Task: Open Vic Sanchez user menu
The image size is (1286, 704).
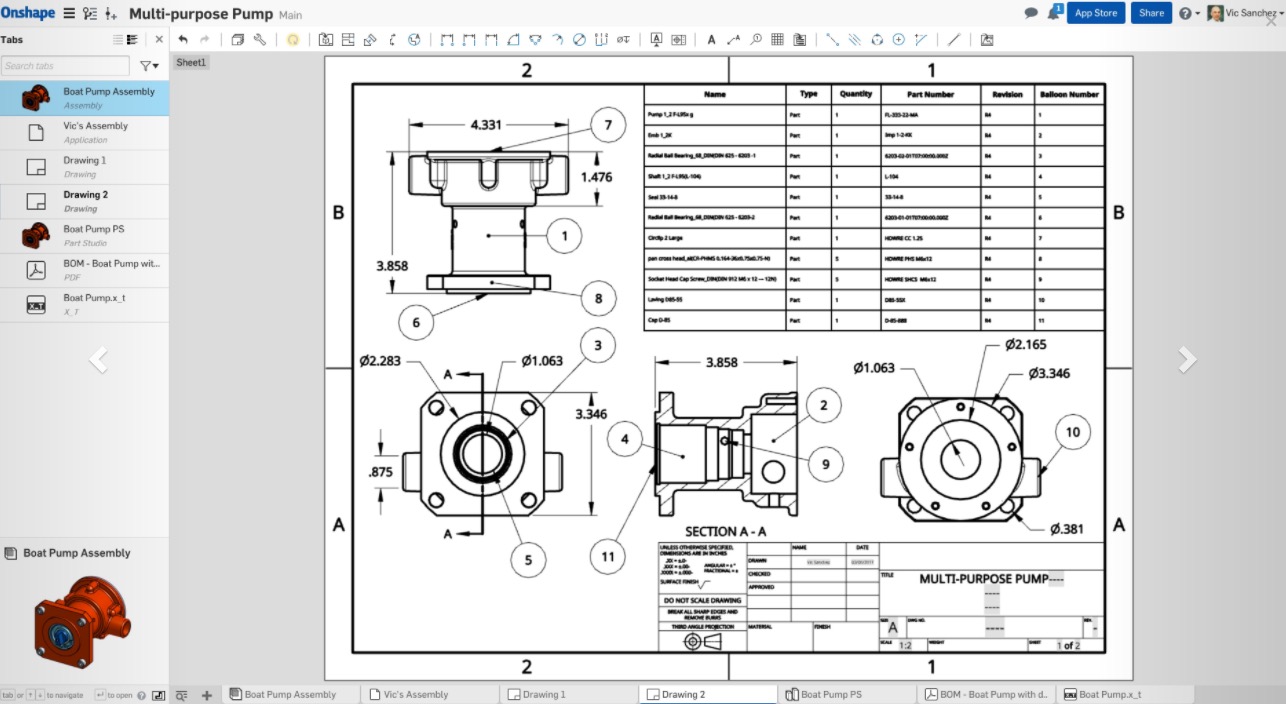Action: [x=1243, y=13]
